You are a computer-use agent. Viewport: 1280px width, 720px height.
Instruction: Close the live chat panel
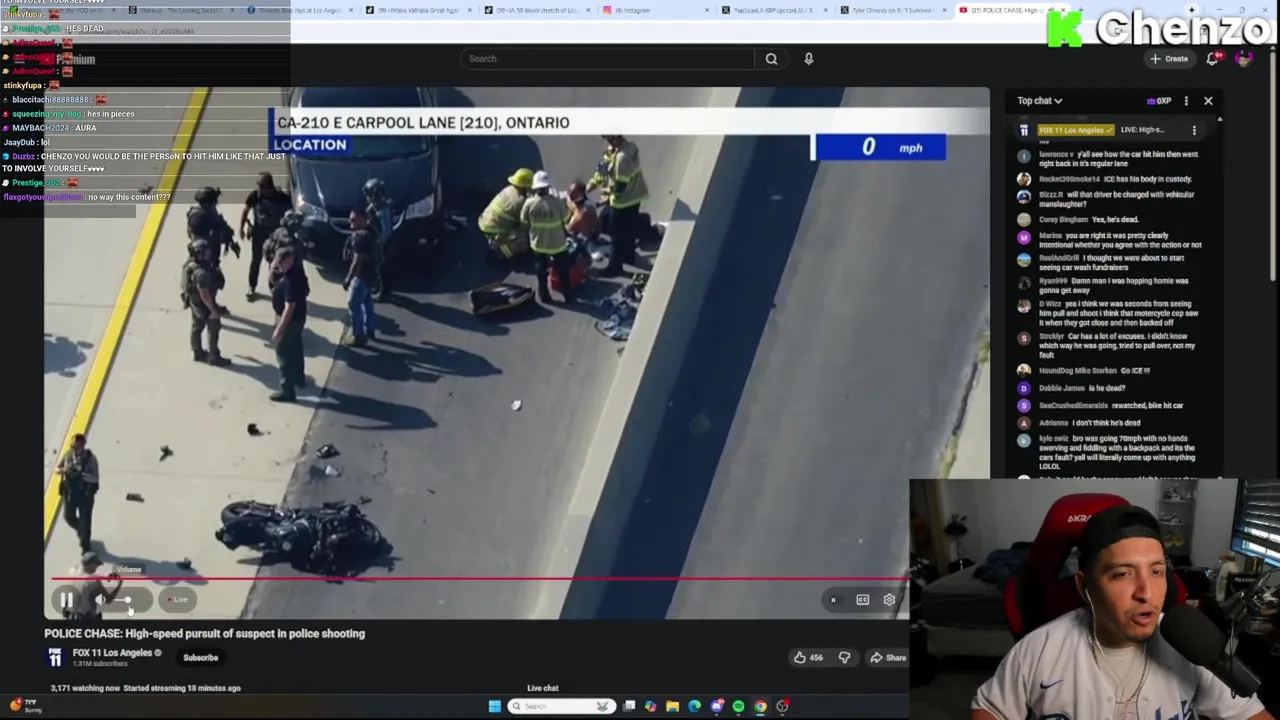click(1208, 101)
